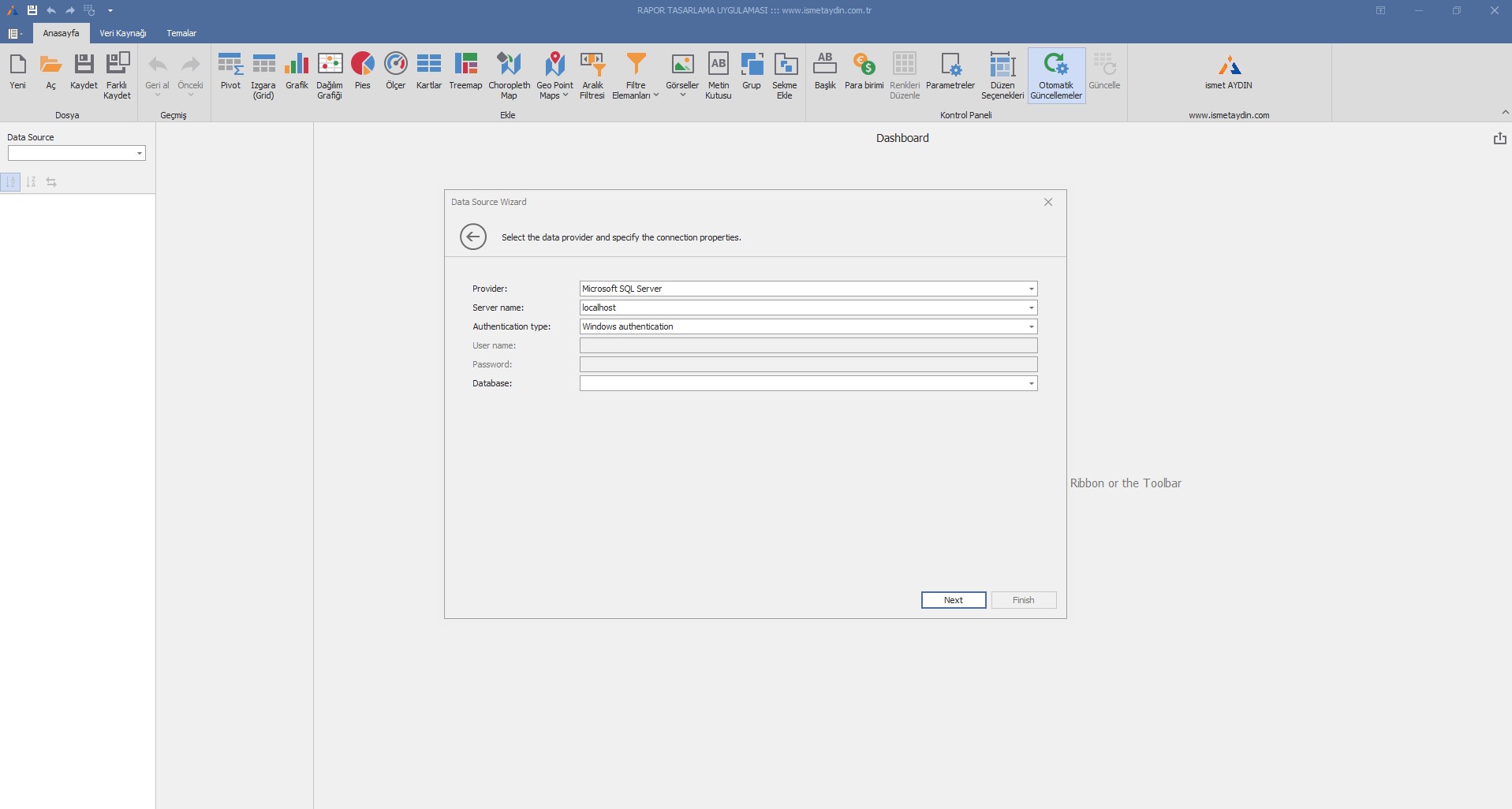The width and height of the screenshot is (1512, 809).
Task: Toggle alphabetical field sorting in sidebar
Action: click(x=32, y=182)
